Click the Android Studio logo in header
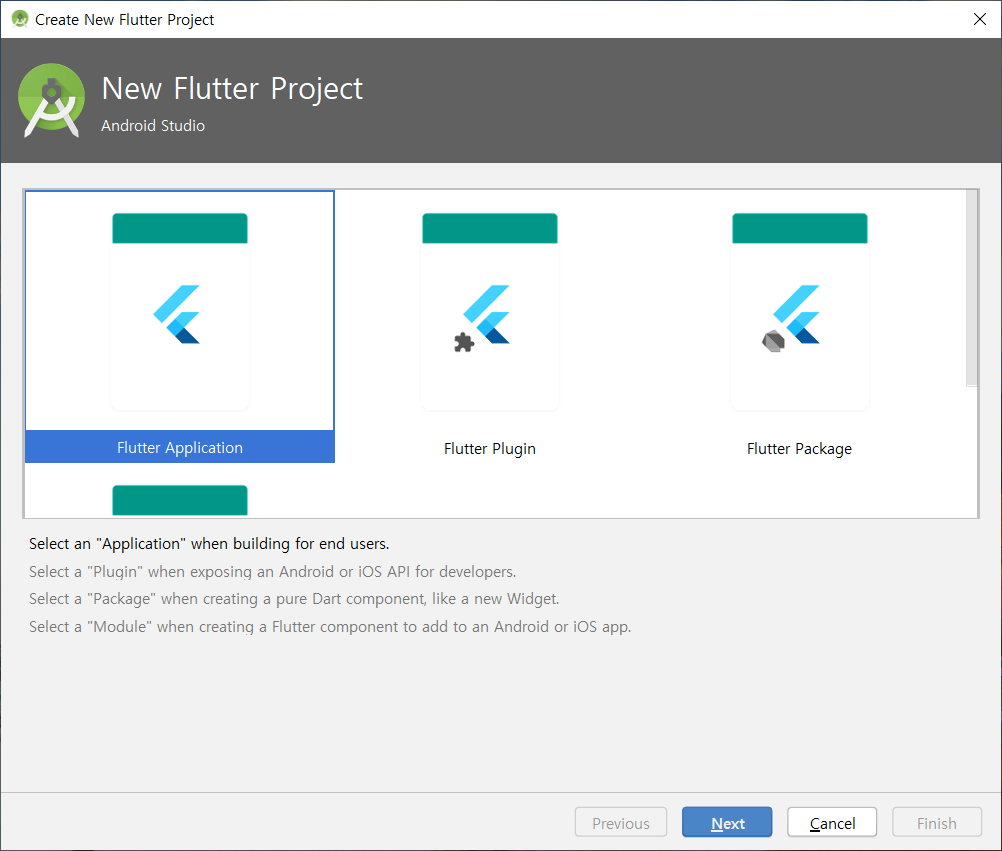Image resolution: width=1002 pixels, height=851 pixels. 51,100
